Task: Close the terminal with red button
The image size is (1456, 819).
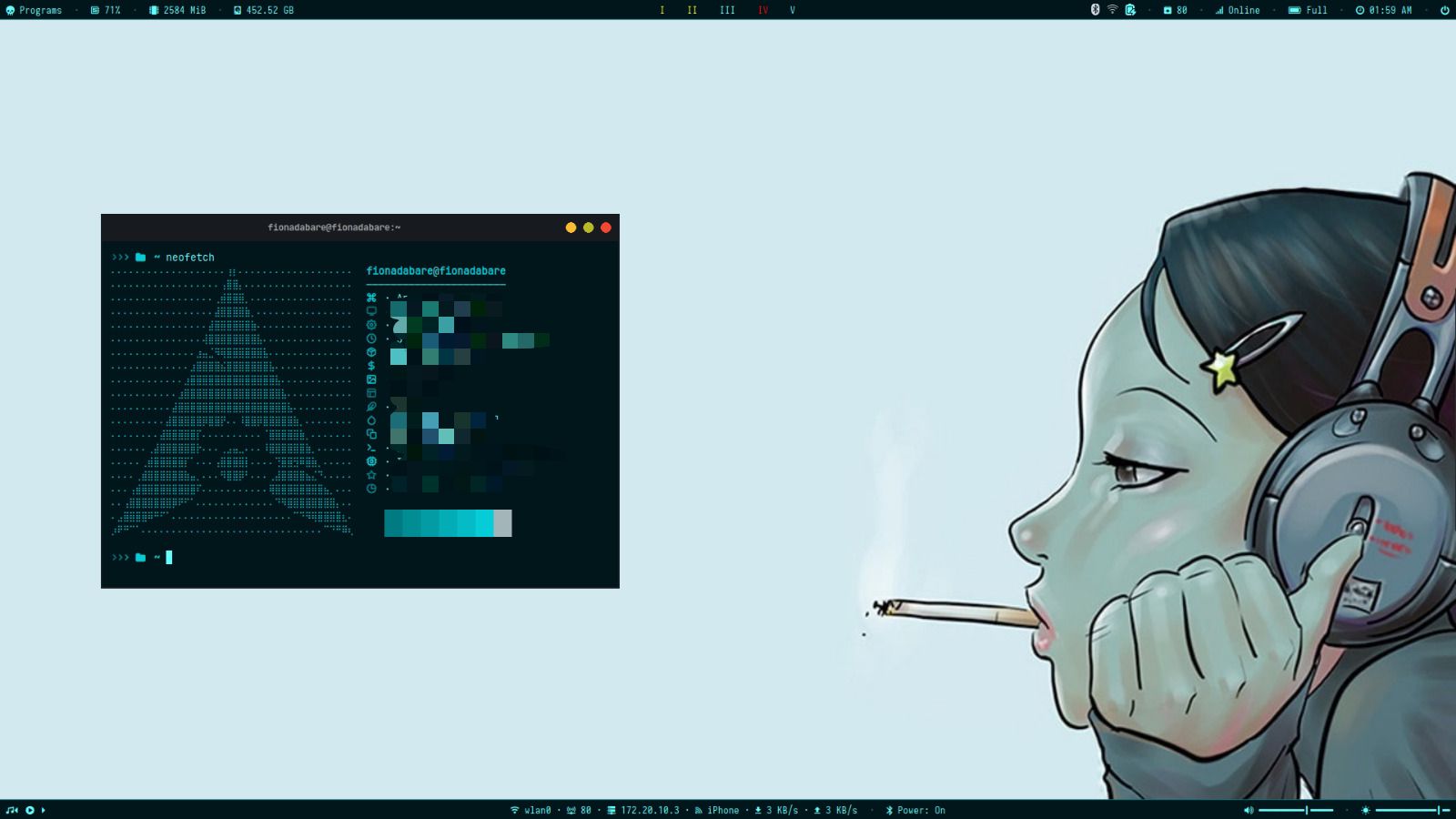Action: 606,227
